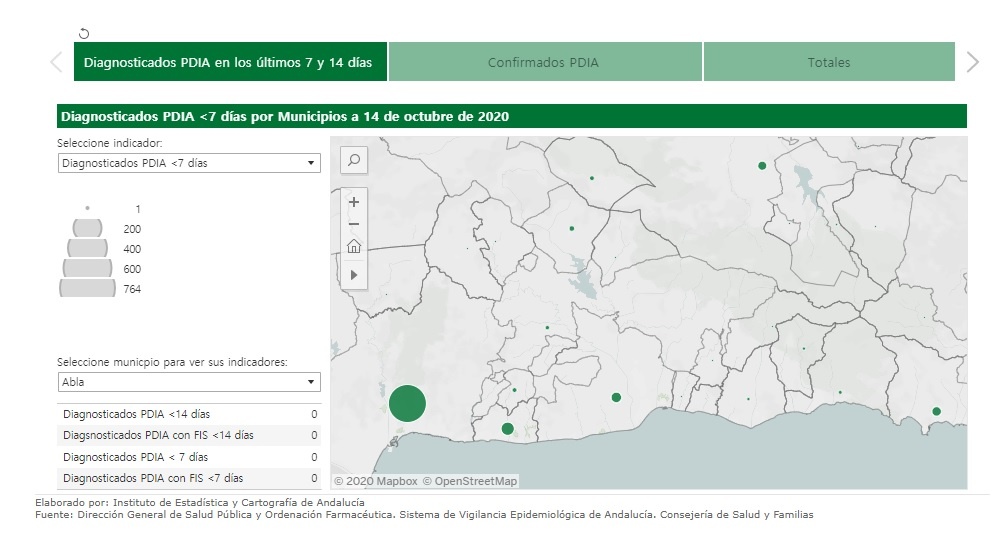Expand map tools with arrow flyout
The width and height of the screenshot is (993, 537).
click(354, 275)
